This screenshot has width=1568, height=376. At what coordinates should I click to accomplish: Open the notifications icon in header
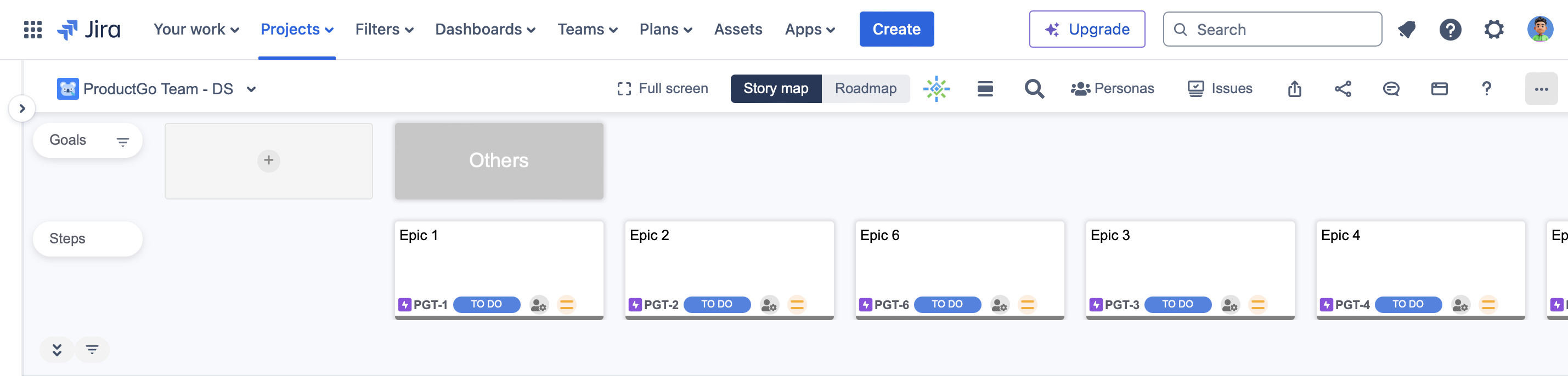pos(1406,29)
